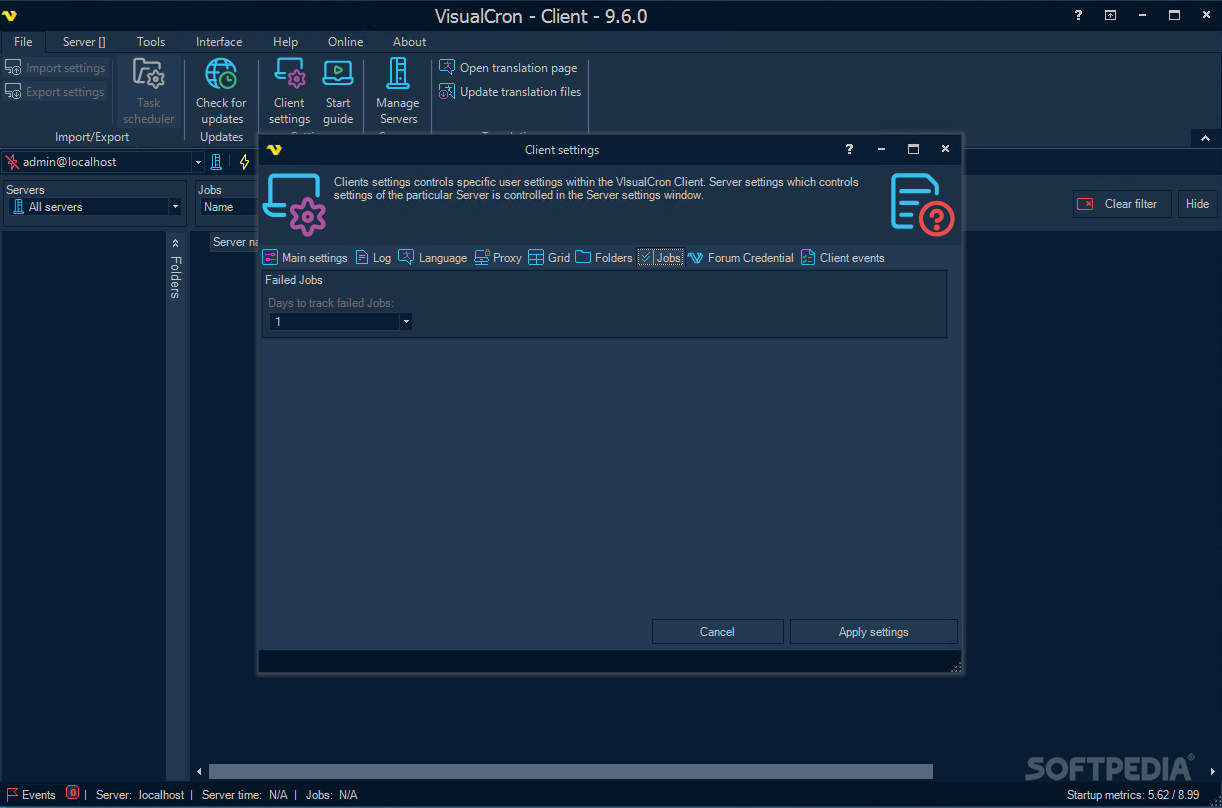This screenshot has width=1222, height=808.
Task: Click the restore-up icon in the main title bar
Action: [1110, 15]
